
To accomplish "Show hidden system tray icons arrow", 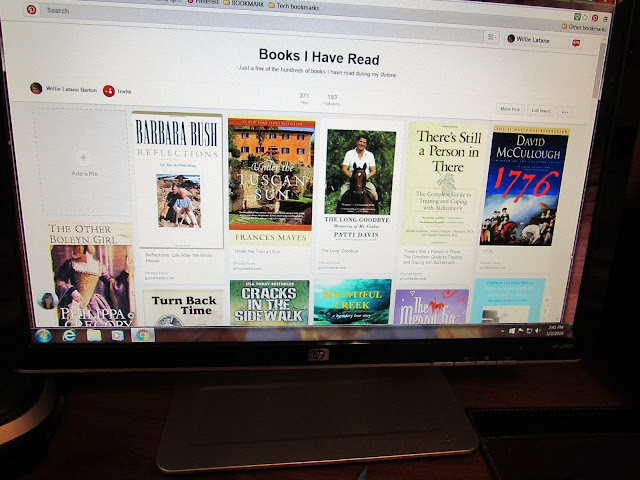I will 502,331.
